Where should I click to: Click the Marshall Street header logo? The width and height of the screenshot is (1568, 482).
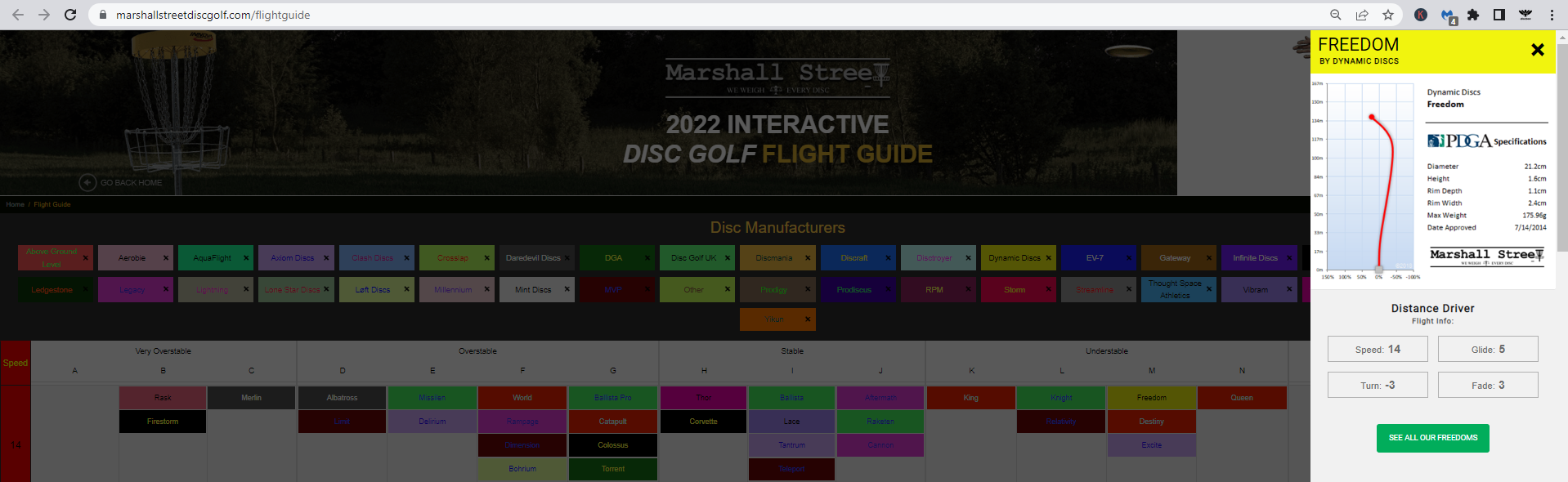777,78
